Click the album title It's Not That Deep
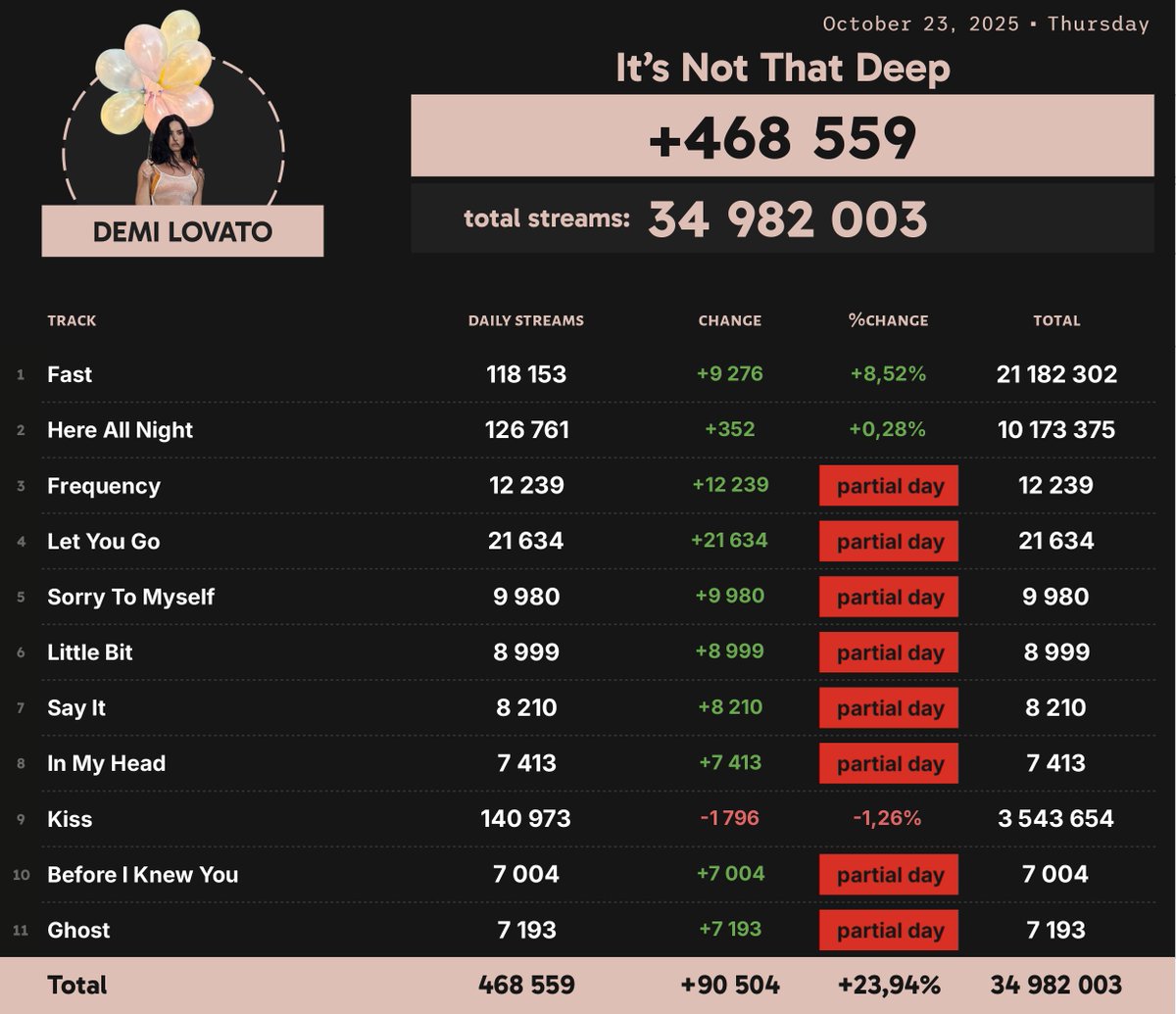 click(x=783, y=69)
